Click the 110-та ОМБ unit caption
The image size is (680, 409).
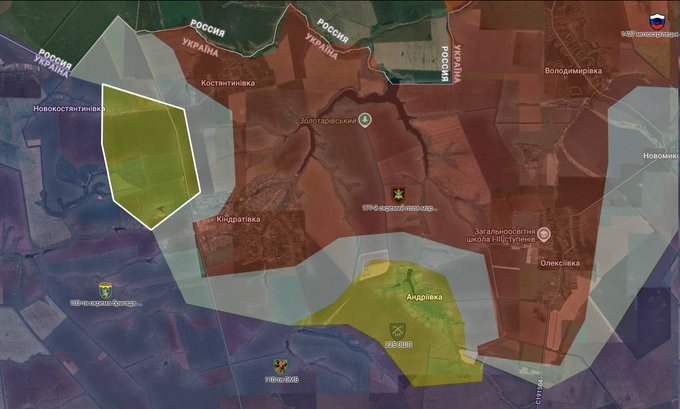(x=281, y=380)
